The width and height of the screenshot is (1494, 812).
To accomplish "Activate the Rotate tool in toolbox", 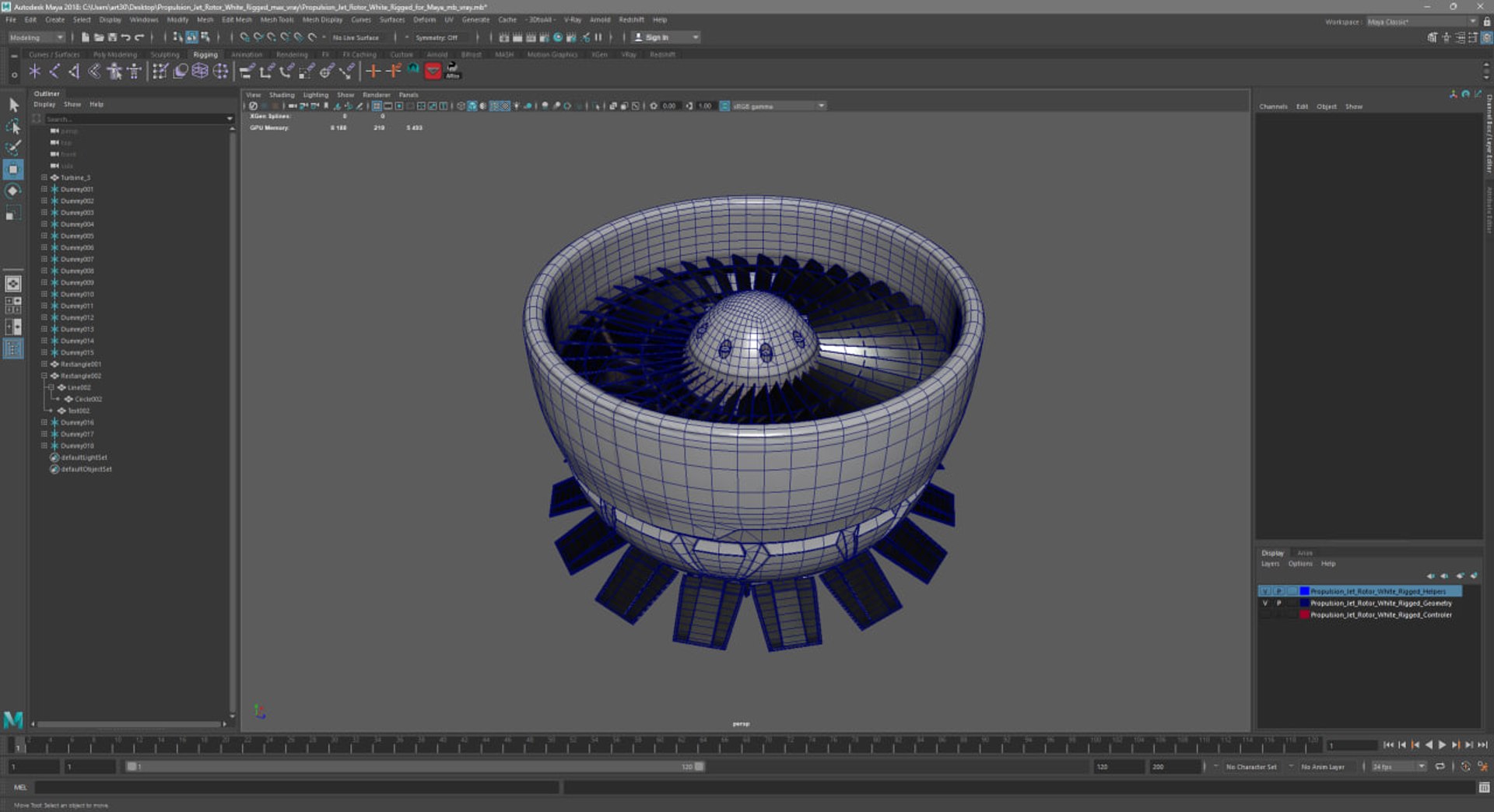I will click(13, 191).
